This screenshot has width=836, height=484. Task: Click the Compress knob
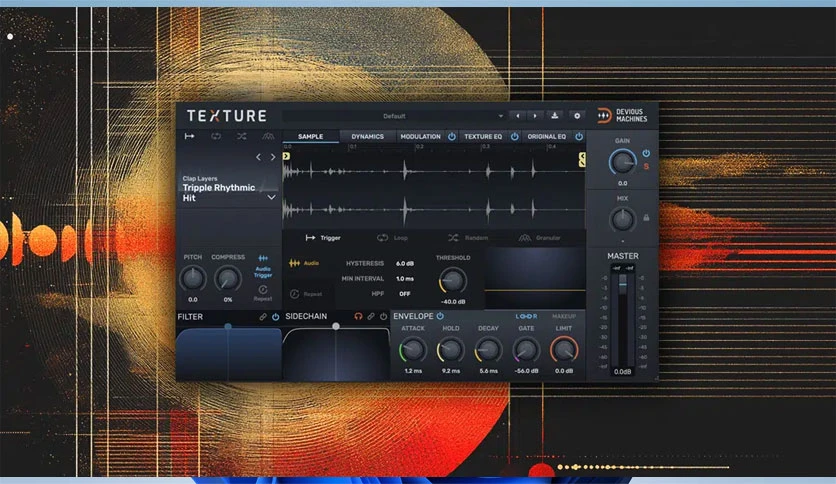[228, 278]
